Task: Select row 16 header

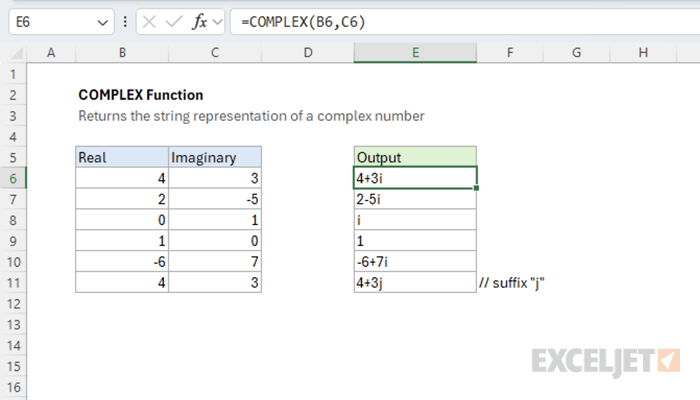Action: (x=13, y=388)
